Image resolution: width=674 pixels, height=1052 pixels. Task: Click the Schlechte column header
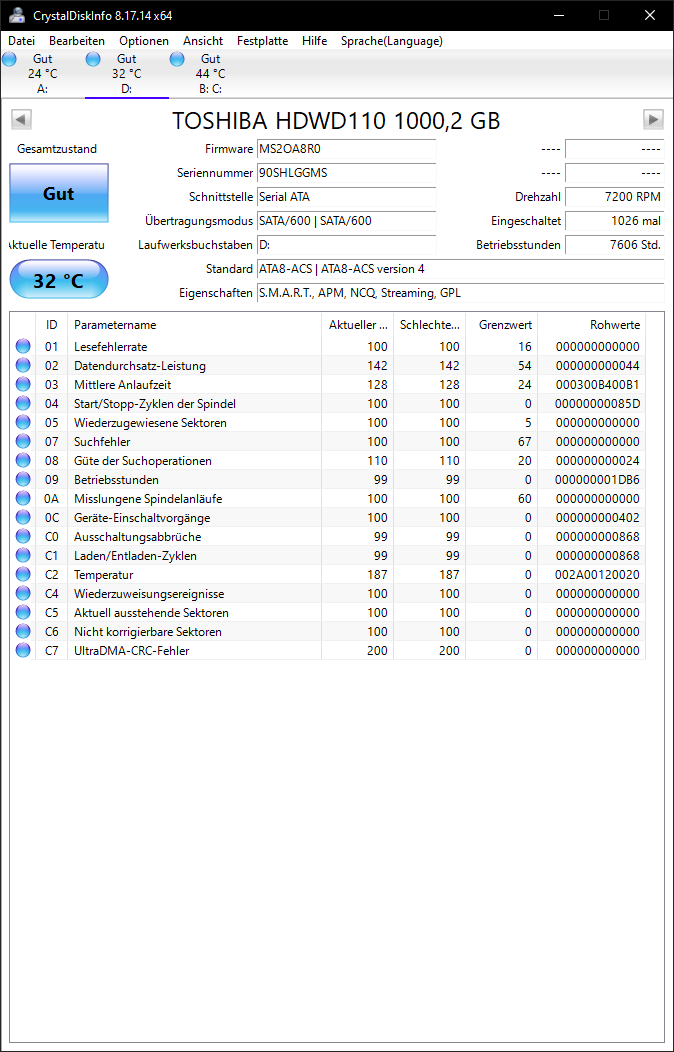429,325
